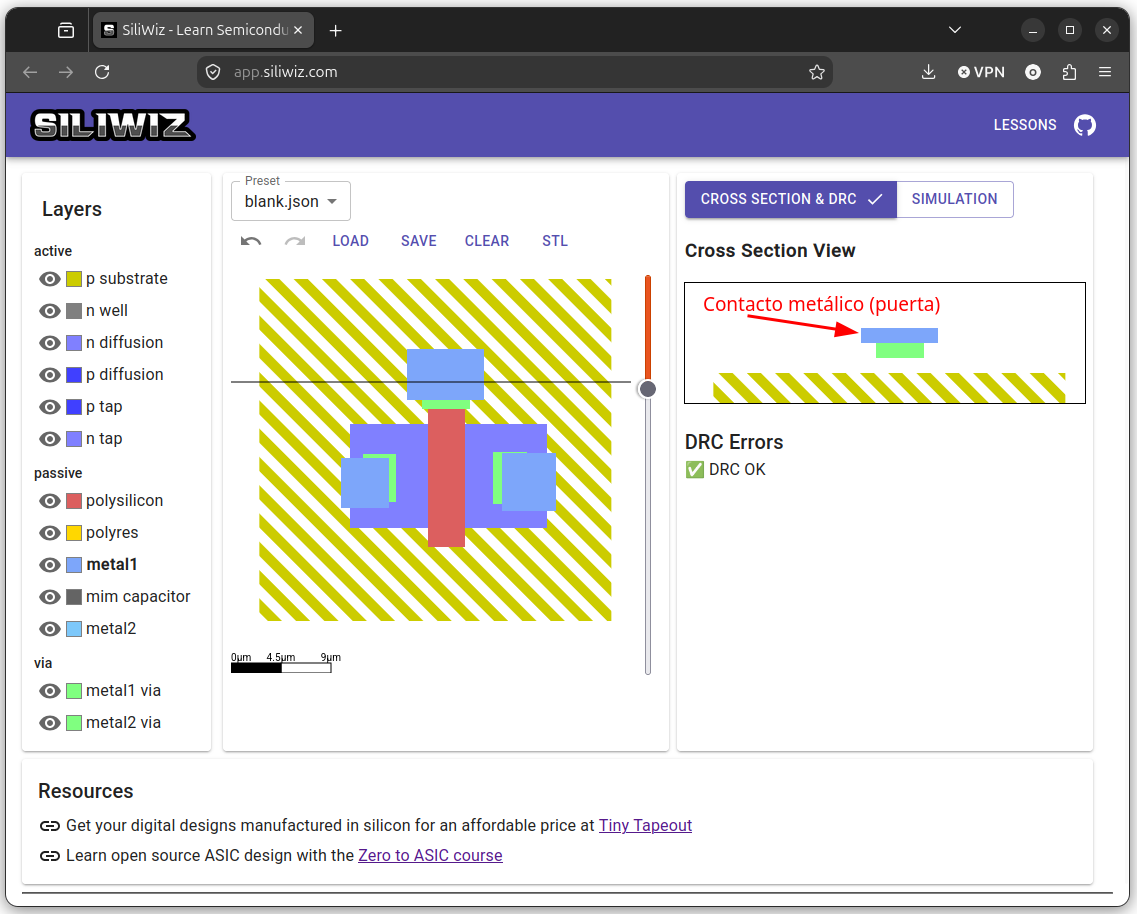Select the SiliWiz browser tab
The height and width of the screenshot is (914, 1137).
pos(203,30)
